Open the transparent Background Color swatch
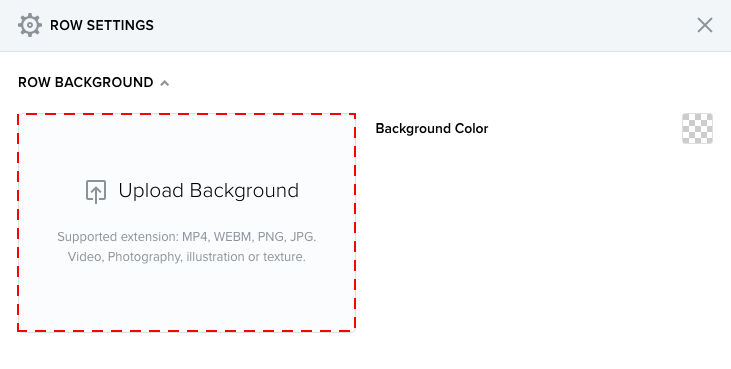 (697, 129)
